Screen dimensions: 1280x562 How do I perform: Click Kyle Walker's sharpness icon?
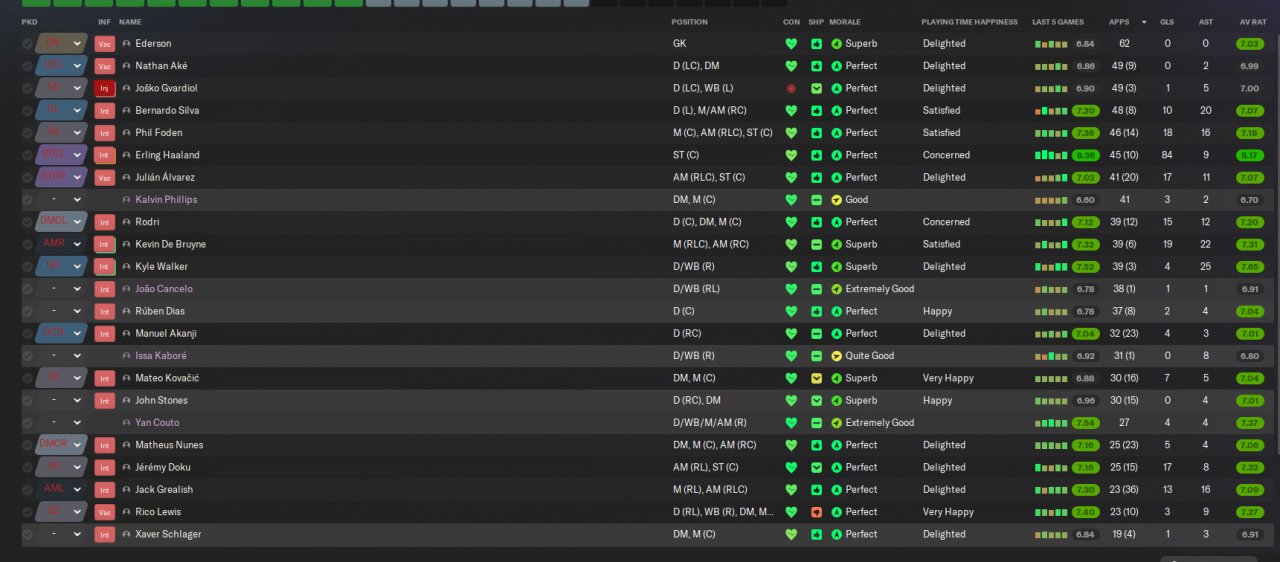tap(816, 267)
